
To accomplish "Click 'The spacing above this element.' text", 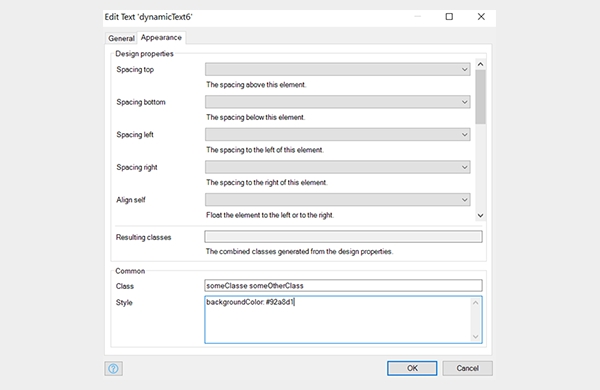I will point(256,85).
